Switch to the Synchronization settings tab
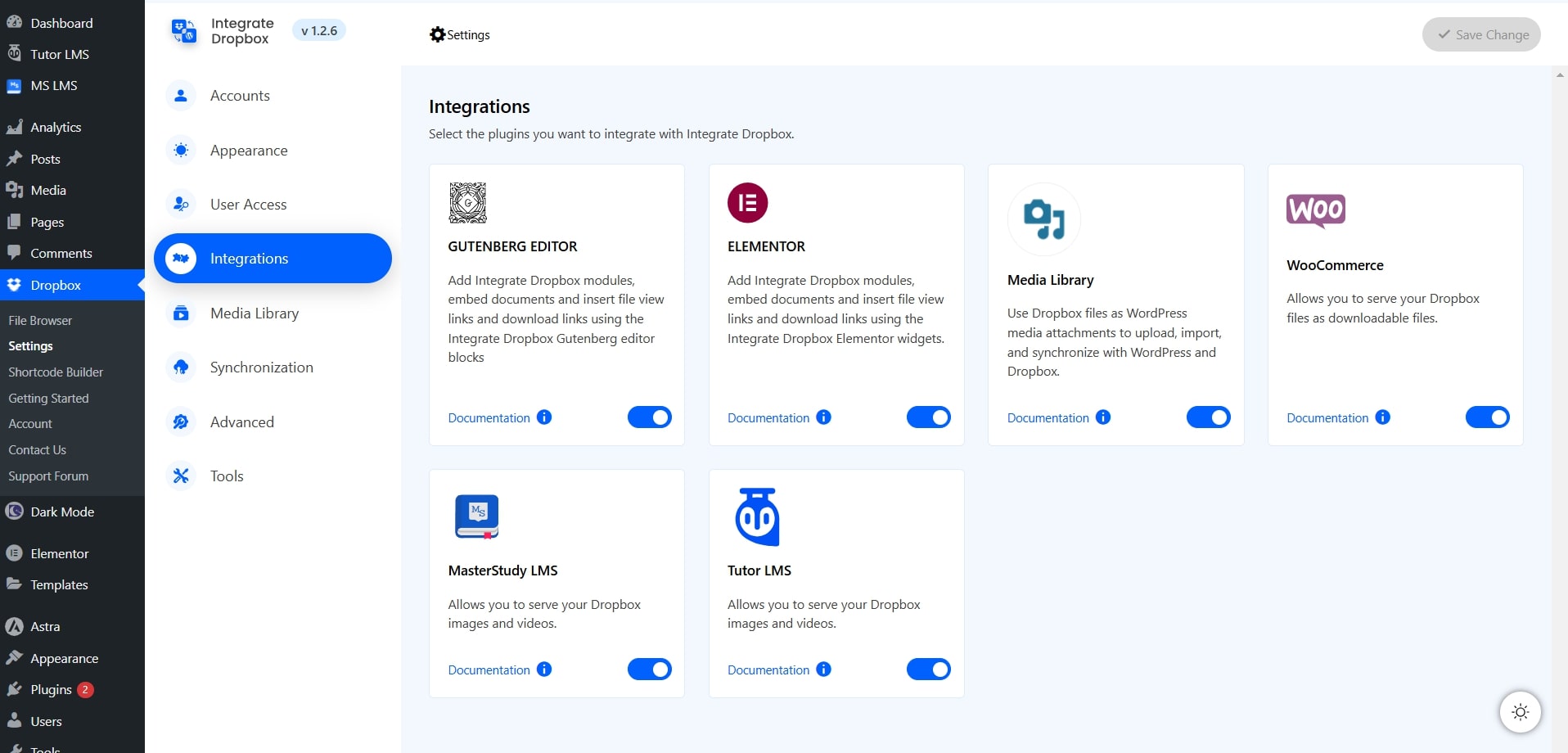This screenshot has height=753, width=1568. tap(273, 367)
